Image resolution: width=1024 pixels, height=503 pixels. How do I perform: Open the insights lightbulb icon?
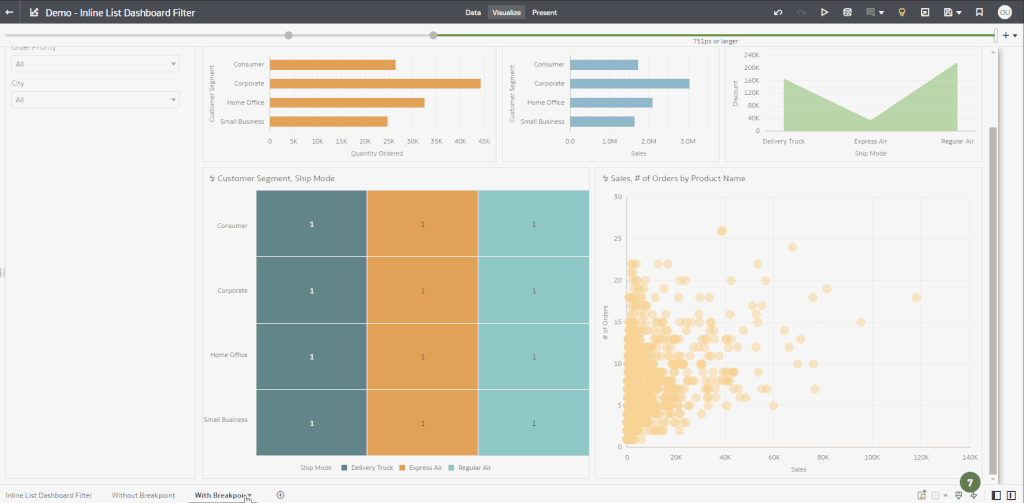901,13
